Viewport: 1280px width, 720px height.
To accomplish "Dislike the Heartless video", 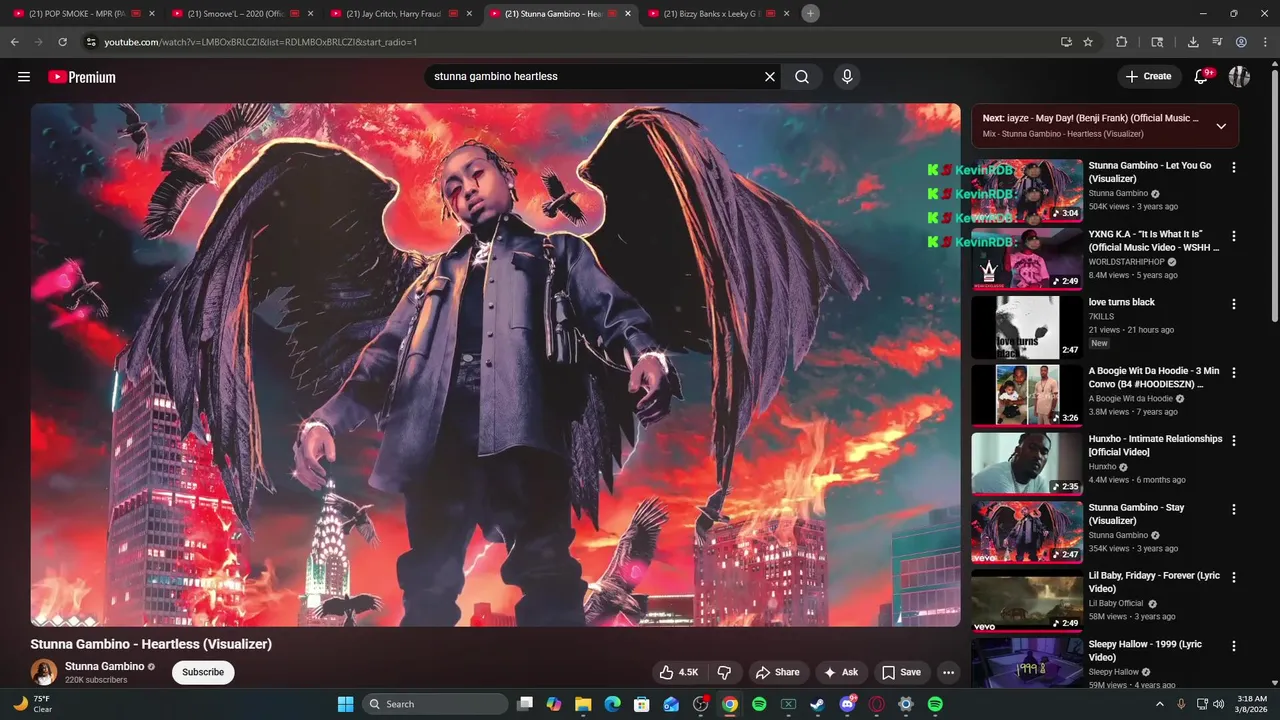I will pos(725,672).
